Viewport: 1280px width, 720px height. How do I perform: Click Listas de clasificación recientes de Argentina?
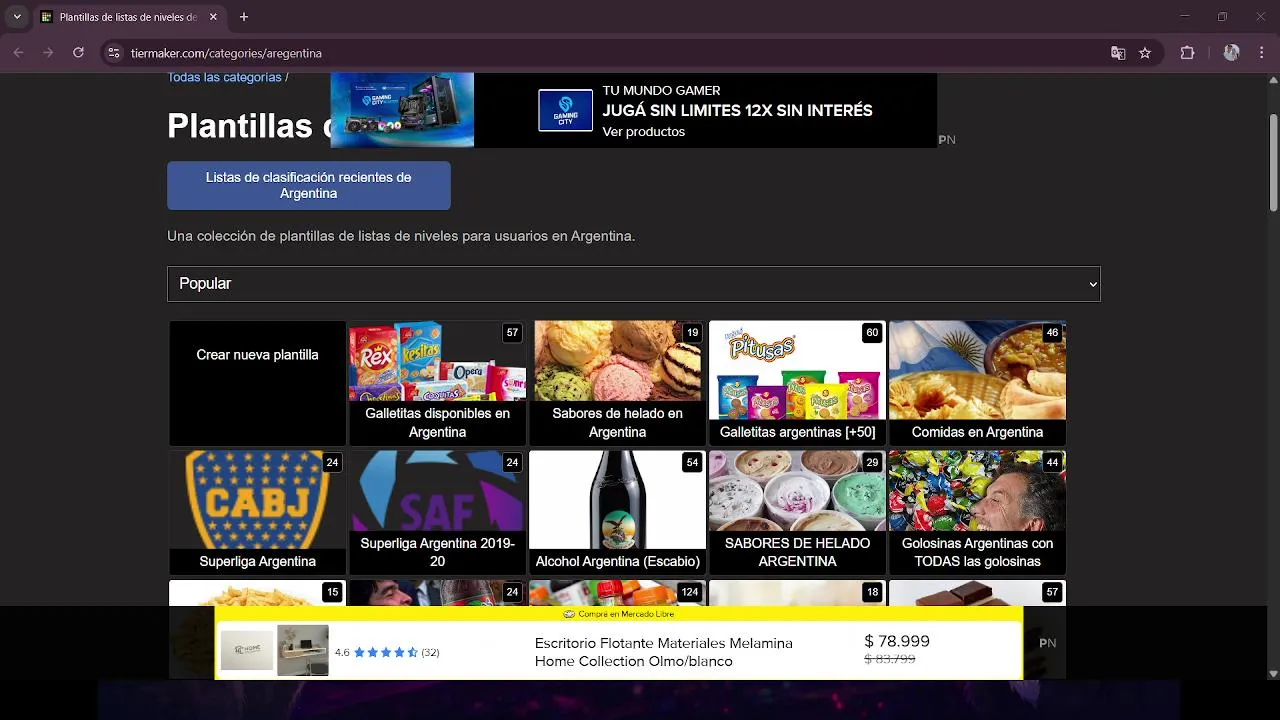pyautogui.click(x=309, y=185)
